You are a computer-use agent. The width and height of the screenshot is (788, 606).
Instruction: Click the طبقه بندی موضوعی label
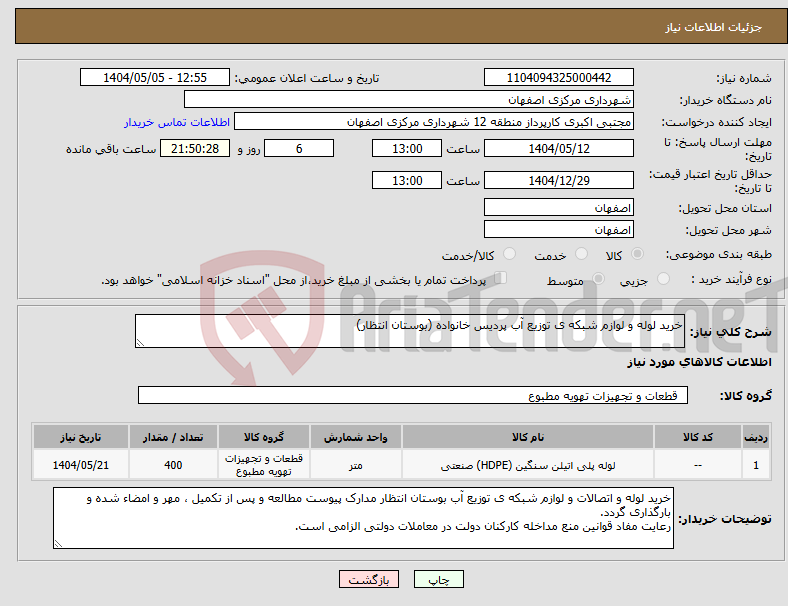click(719, 254)
